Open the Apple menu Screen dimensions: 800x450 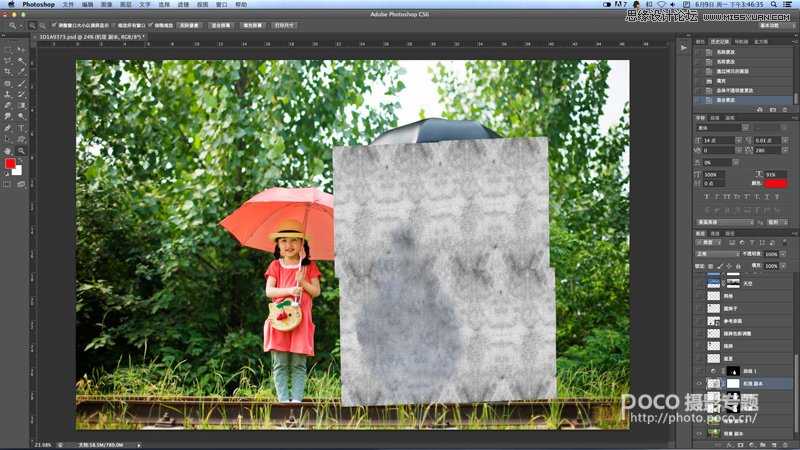click(x=10, y=4)
